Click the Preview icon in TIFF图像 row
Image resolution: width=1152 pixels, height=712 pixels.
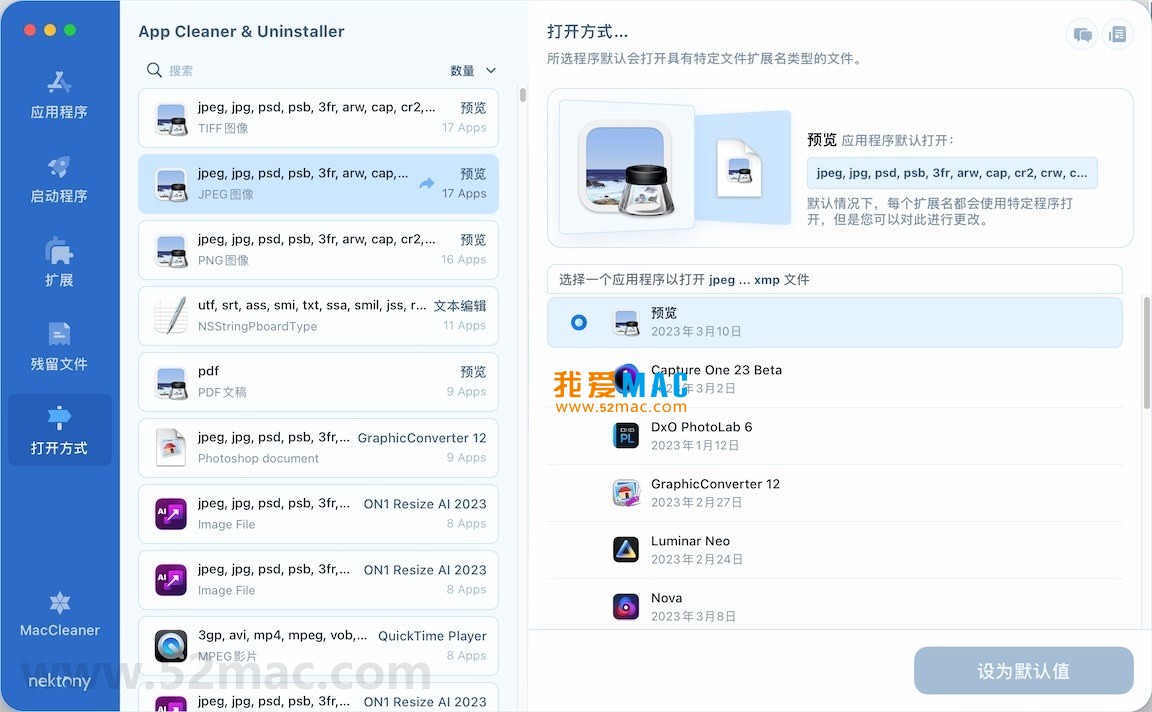[x=171, y=118]
